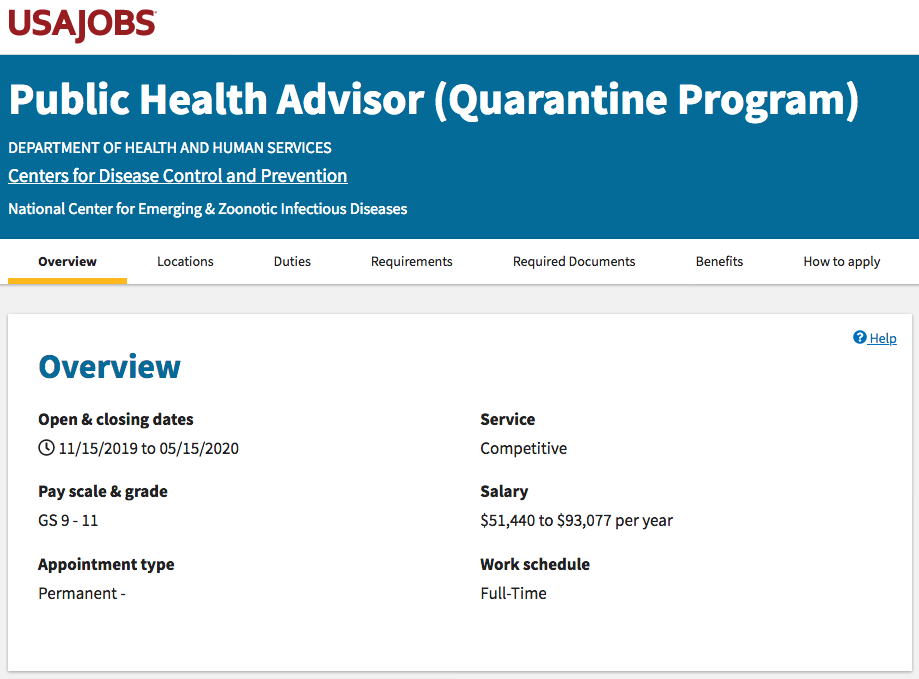Click the Overview section heading

(x=109, y=367)
